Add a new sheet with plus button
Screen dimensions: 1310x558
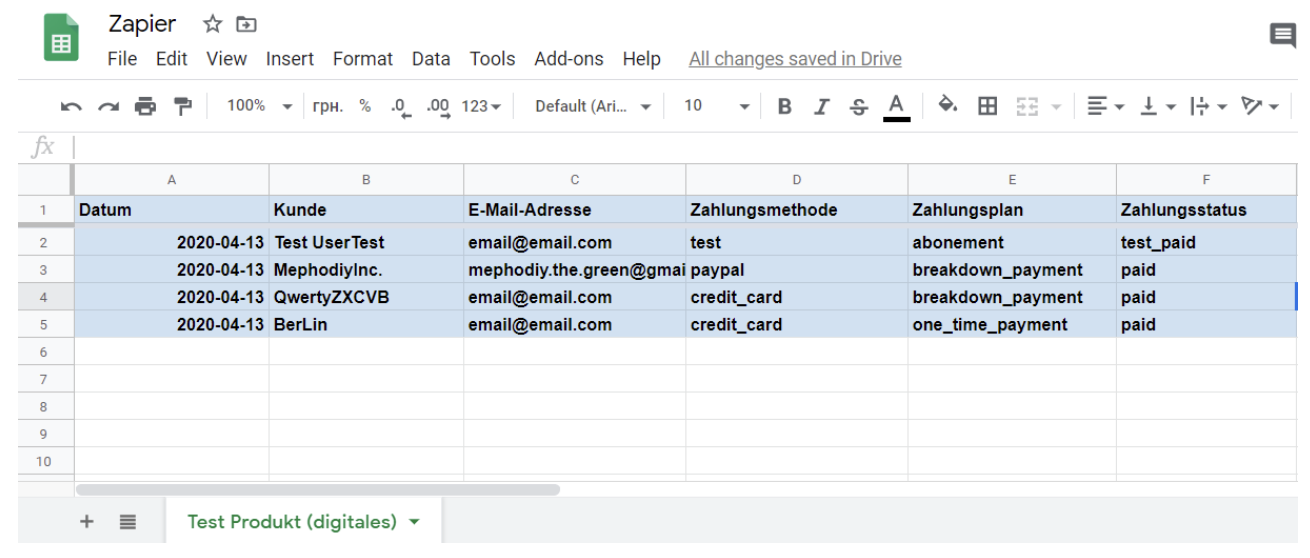(x=87, y=522)
